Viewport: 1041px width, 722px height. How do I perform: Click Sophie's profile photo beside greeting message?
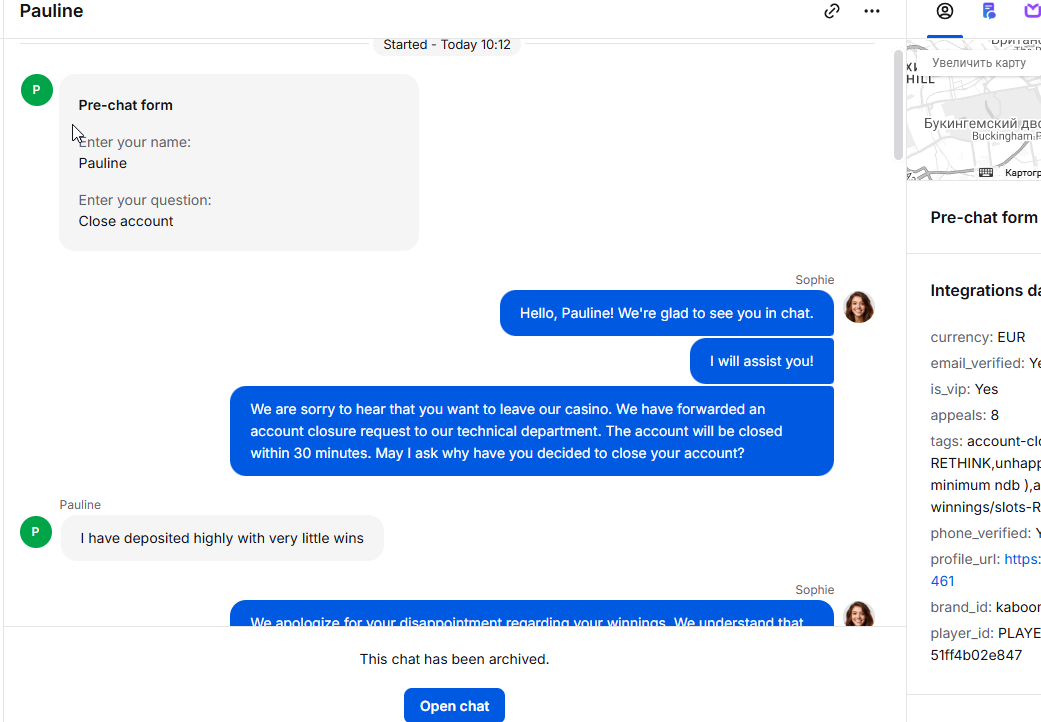pyautogui.click(x=858, y=307)
